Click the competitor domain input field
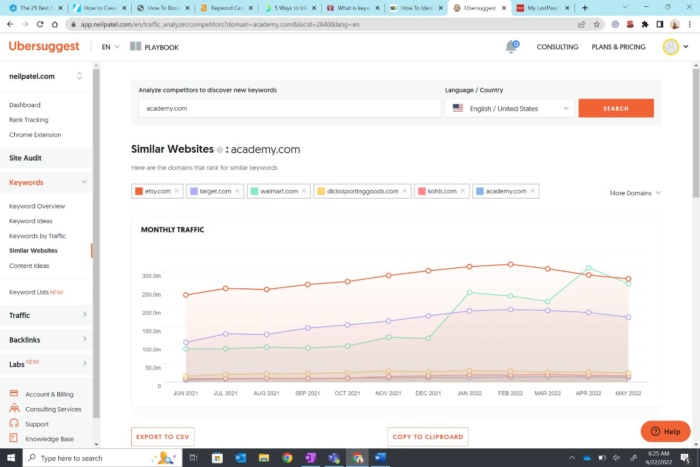This screenshot has height=467, width=700. coord(290,108)
